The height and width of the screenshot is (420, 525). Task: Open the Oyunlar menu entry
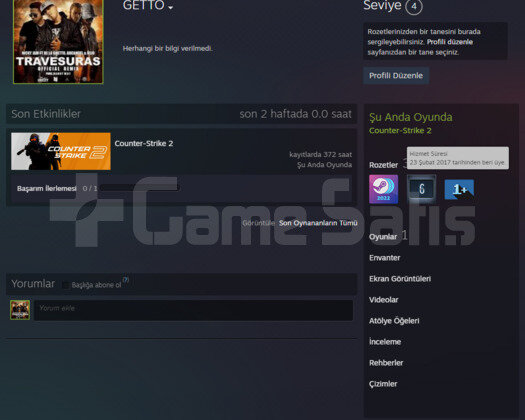[383, 237]
